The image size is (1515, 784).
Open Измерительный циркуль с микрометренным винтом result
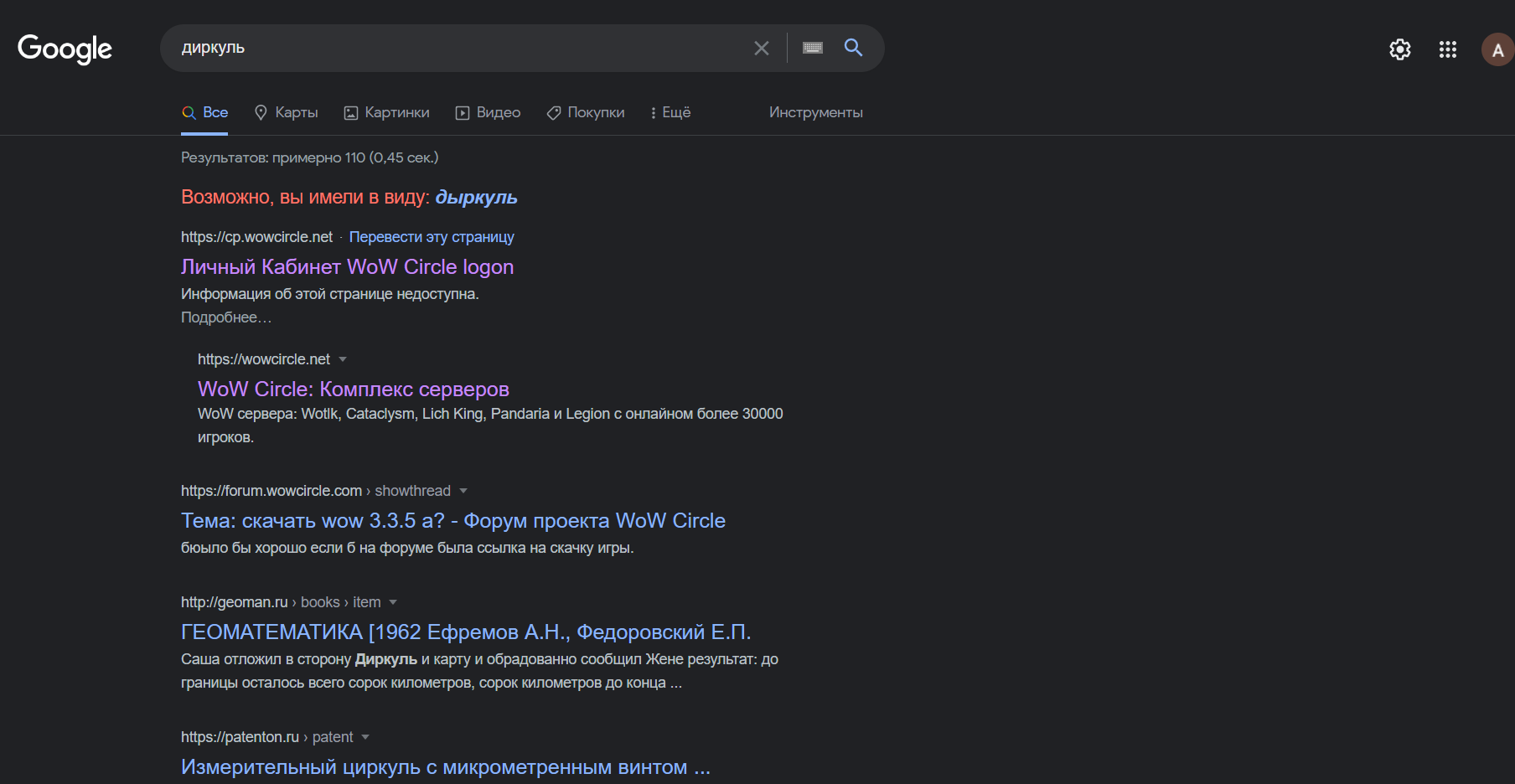[446, 767]
